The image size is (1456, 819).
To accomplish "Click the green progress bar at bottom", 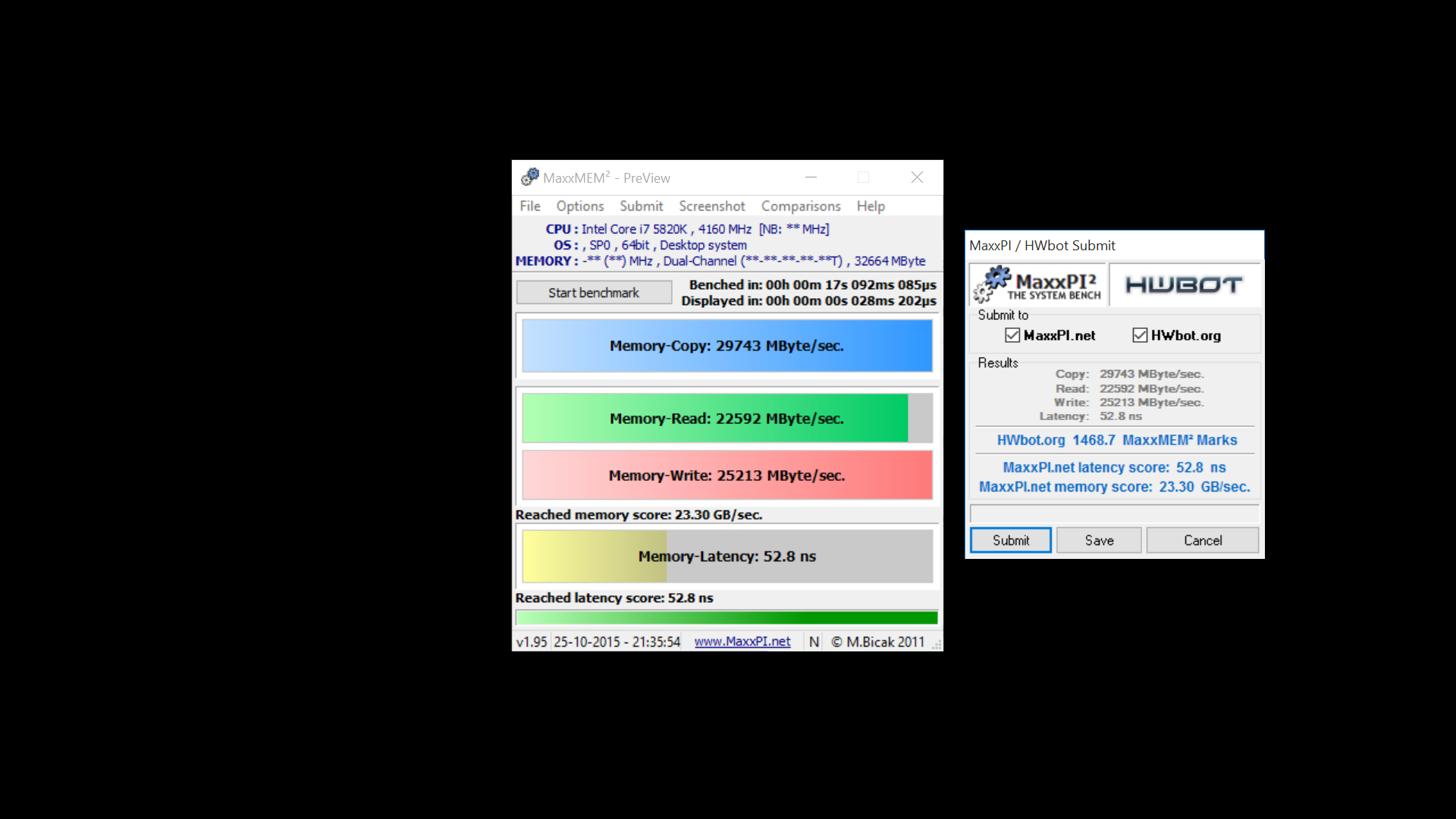I will click(726, 618).
